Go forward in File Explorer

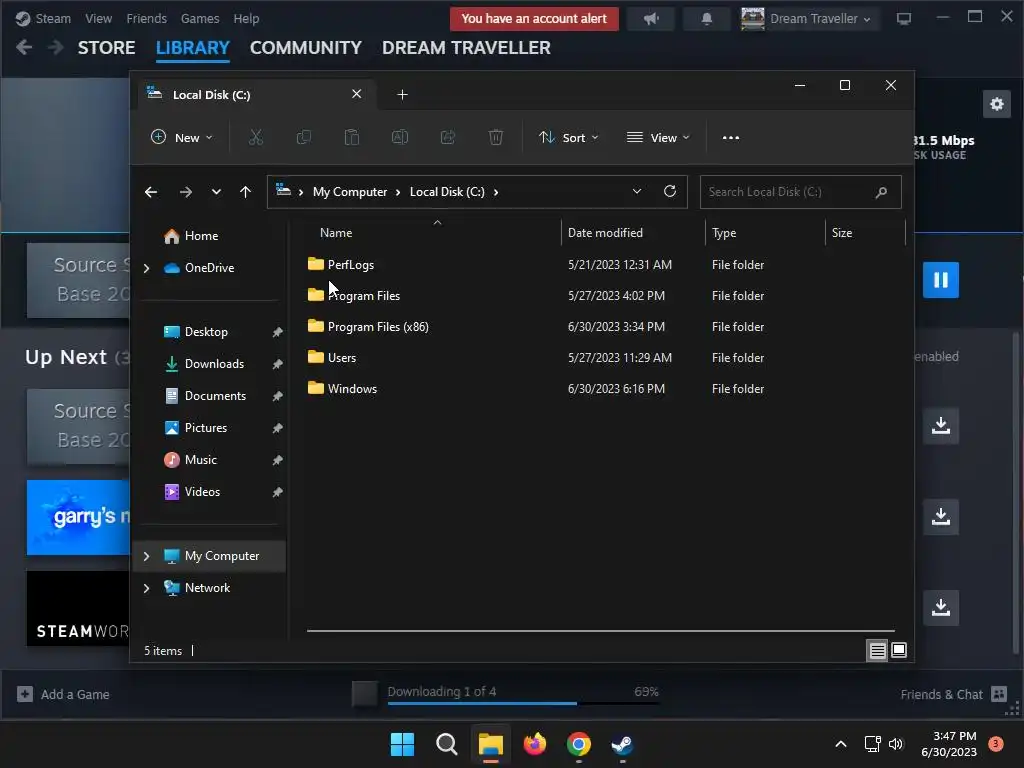pyautogui.click(x=185, y=192)
